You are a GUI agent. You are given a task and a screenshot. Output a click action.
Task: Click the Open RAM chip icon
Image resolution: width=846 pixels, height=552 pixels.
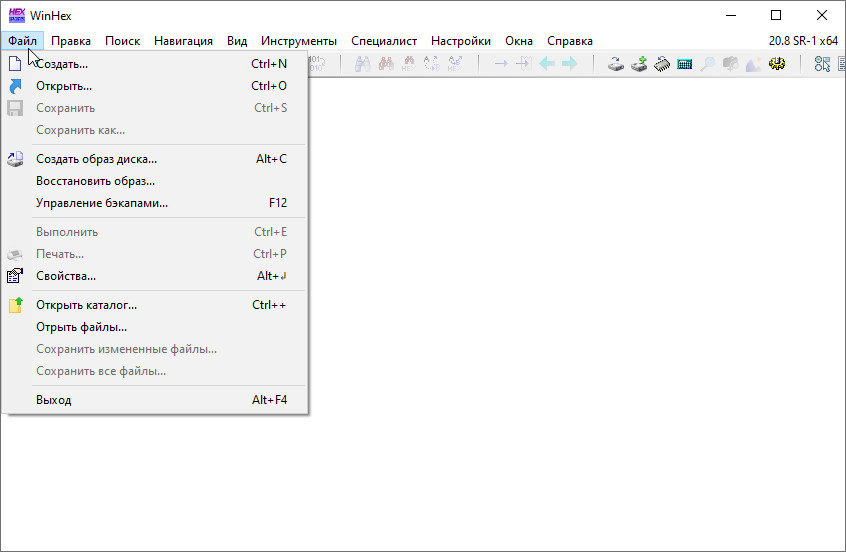point(662,64)
